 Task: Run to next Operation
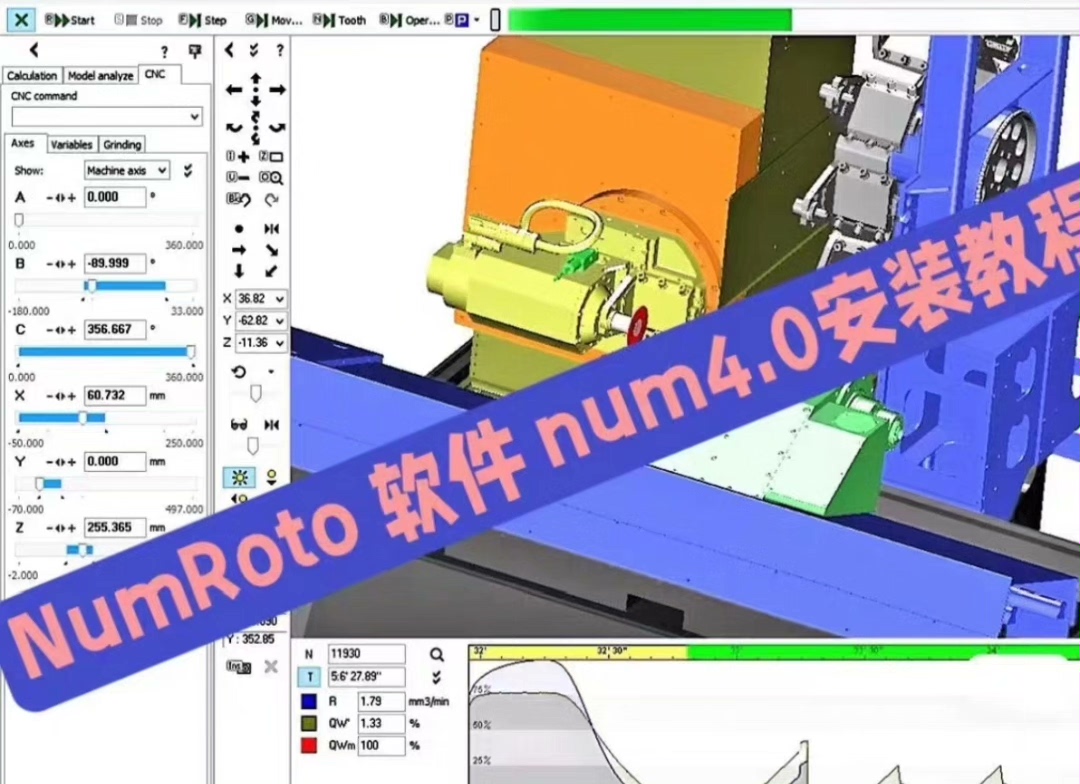409,20
